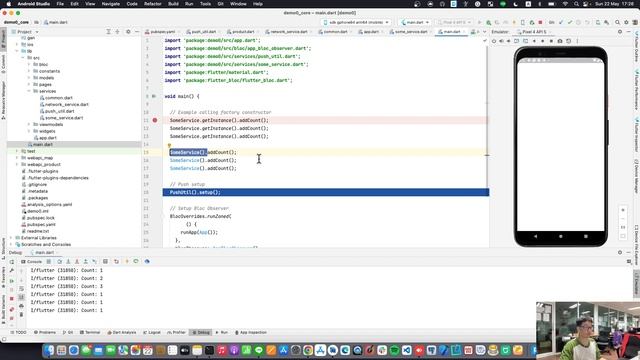Take emulator screenshot with camera icon

pyautogui.click(x=560, y=41)
